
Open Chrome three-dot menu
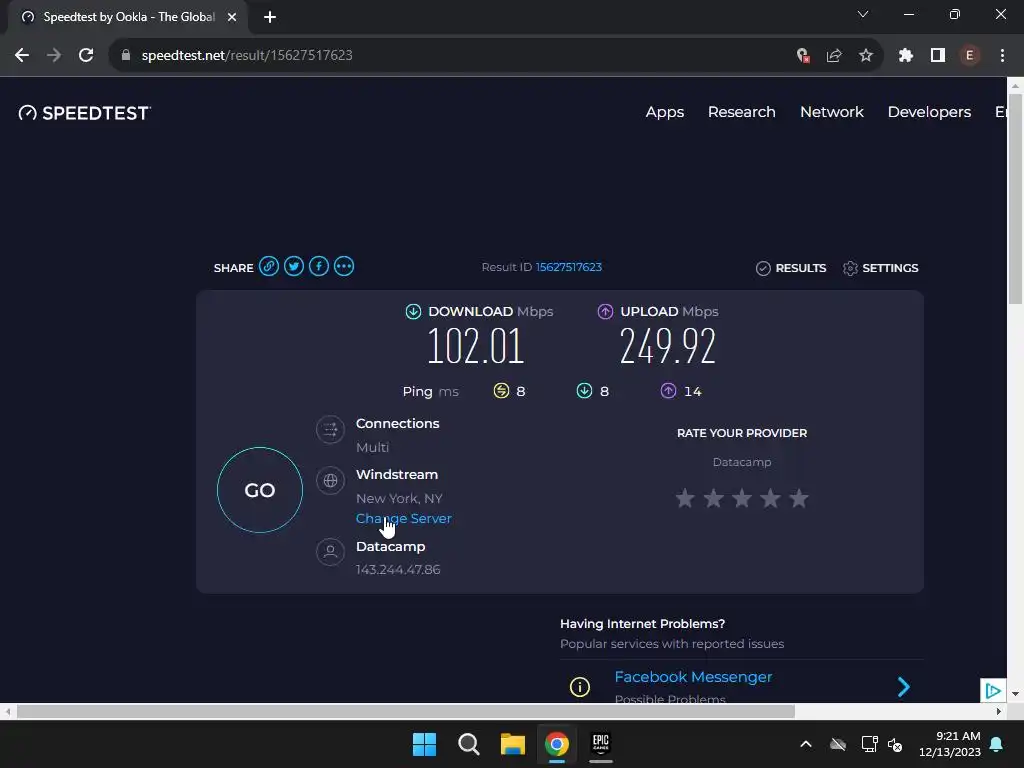tap(1002, 56)
